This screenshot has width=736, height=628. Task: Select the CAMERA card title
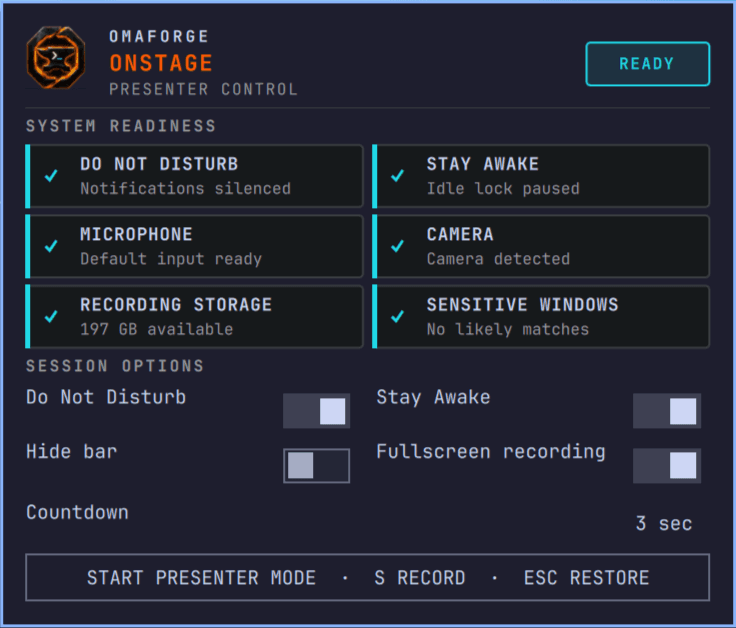point(460,234)
